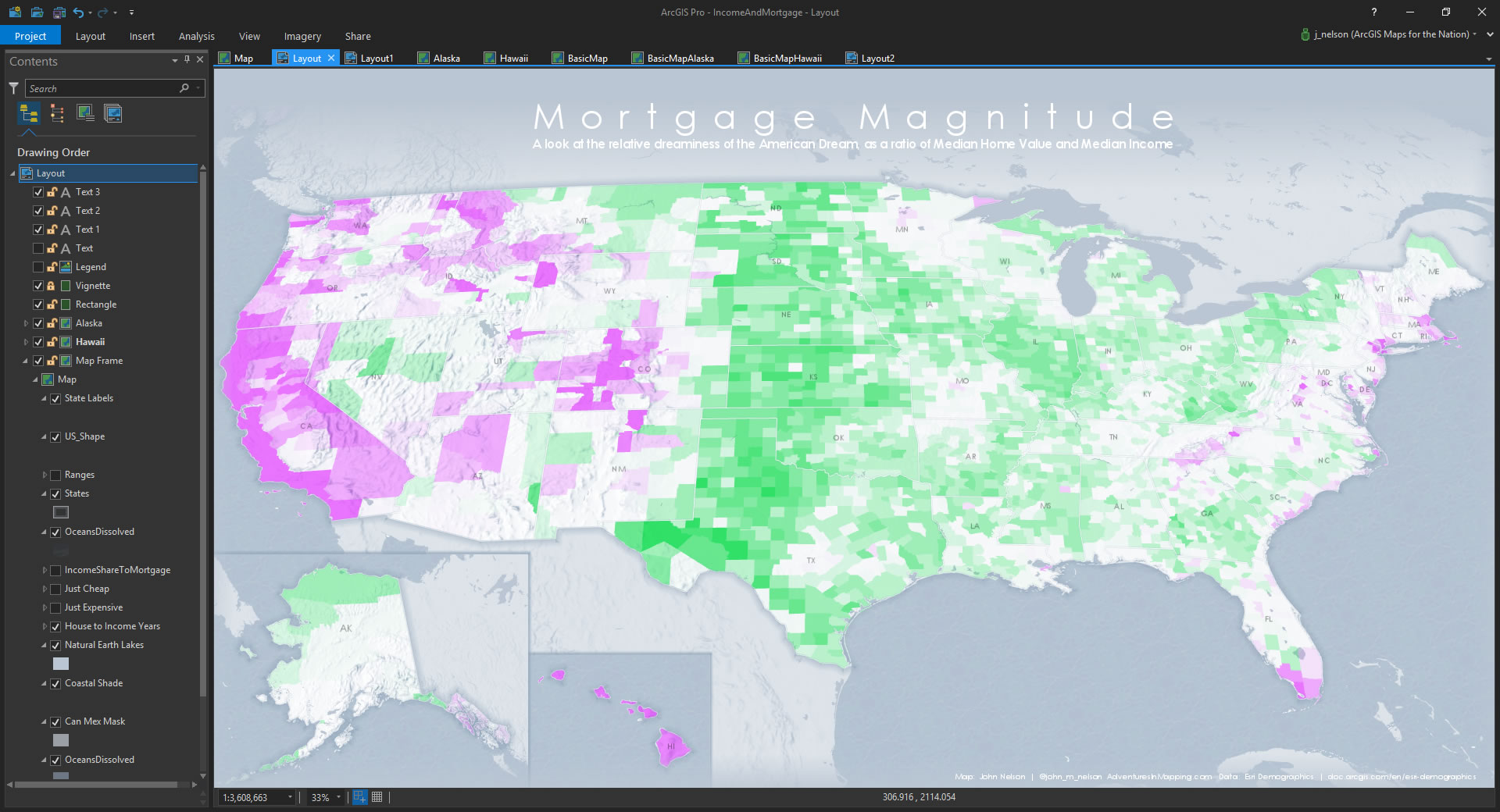
Task: Show the Text layout element
Action: point(38,248)
